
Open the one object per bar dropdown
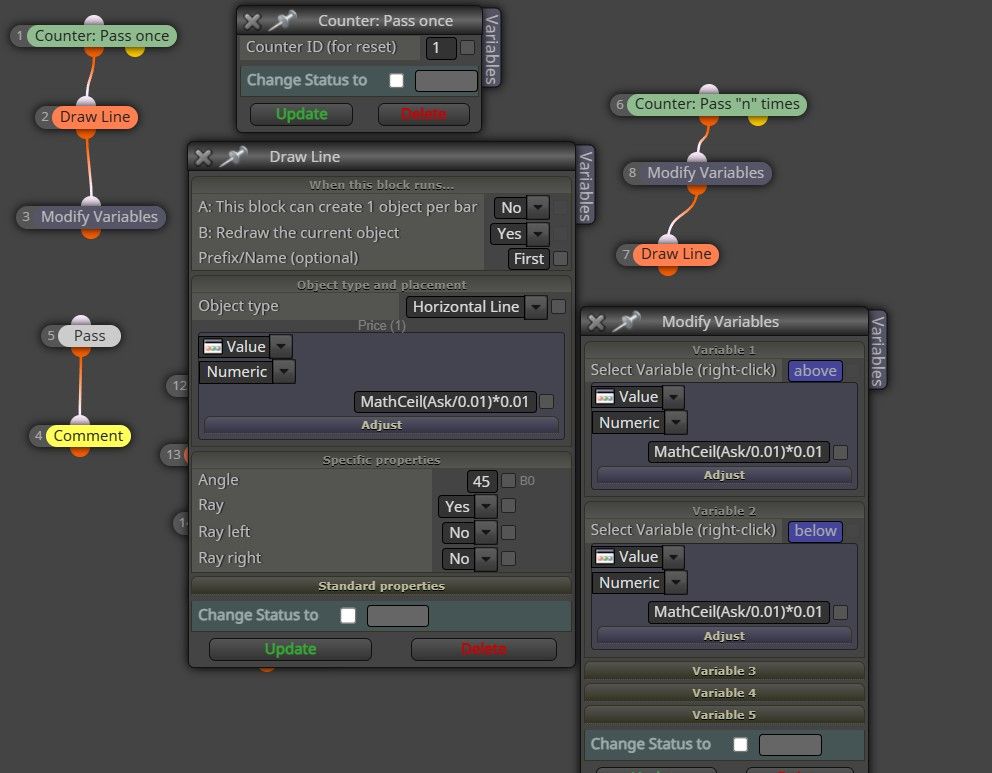[538, 207]
